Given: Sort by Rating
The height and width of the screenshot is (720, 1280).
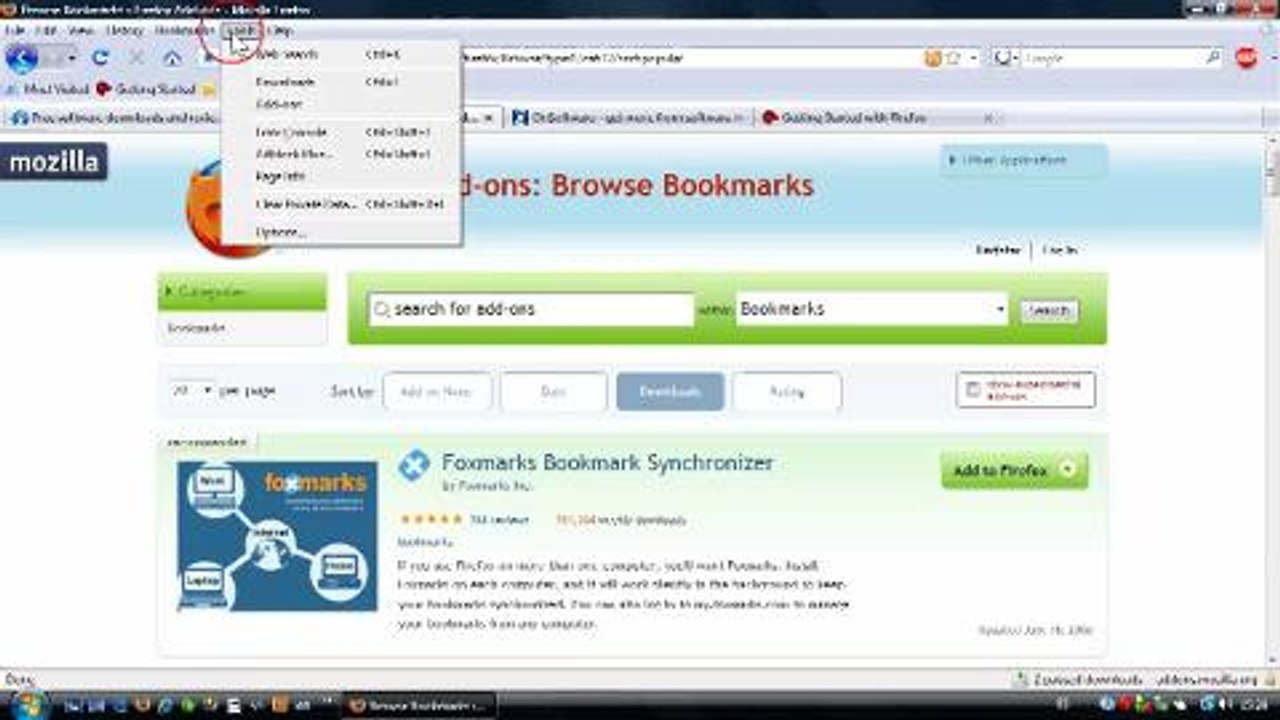Looking at the screenshot, I should pos(787,392).
